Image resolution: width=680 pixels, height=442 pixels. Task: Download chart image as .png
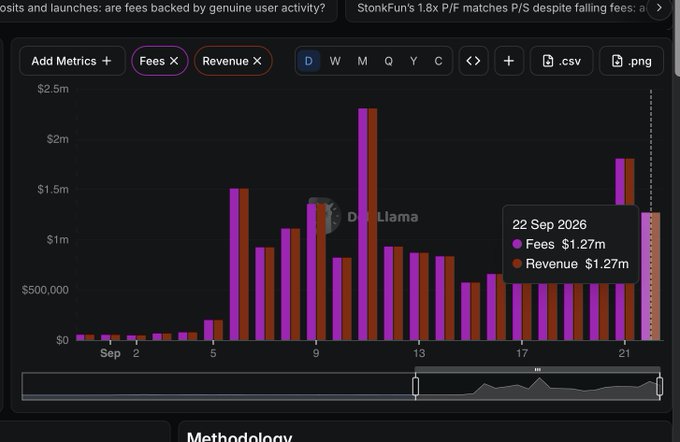631,61
